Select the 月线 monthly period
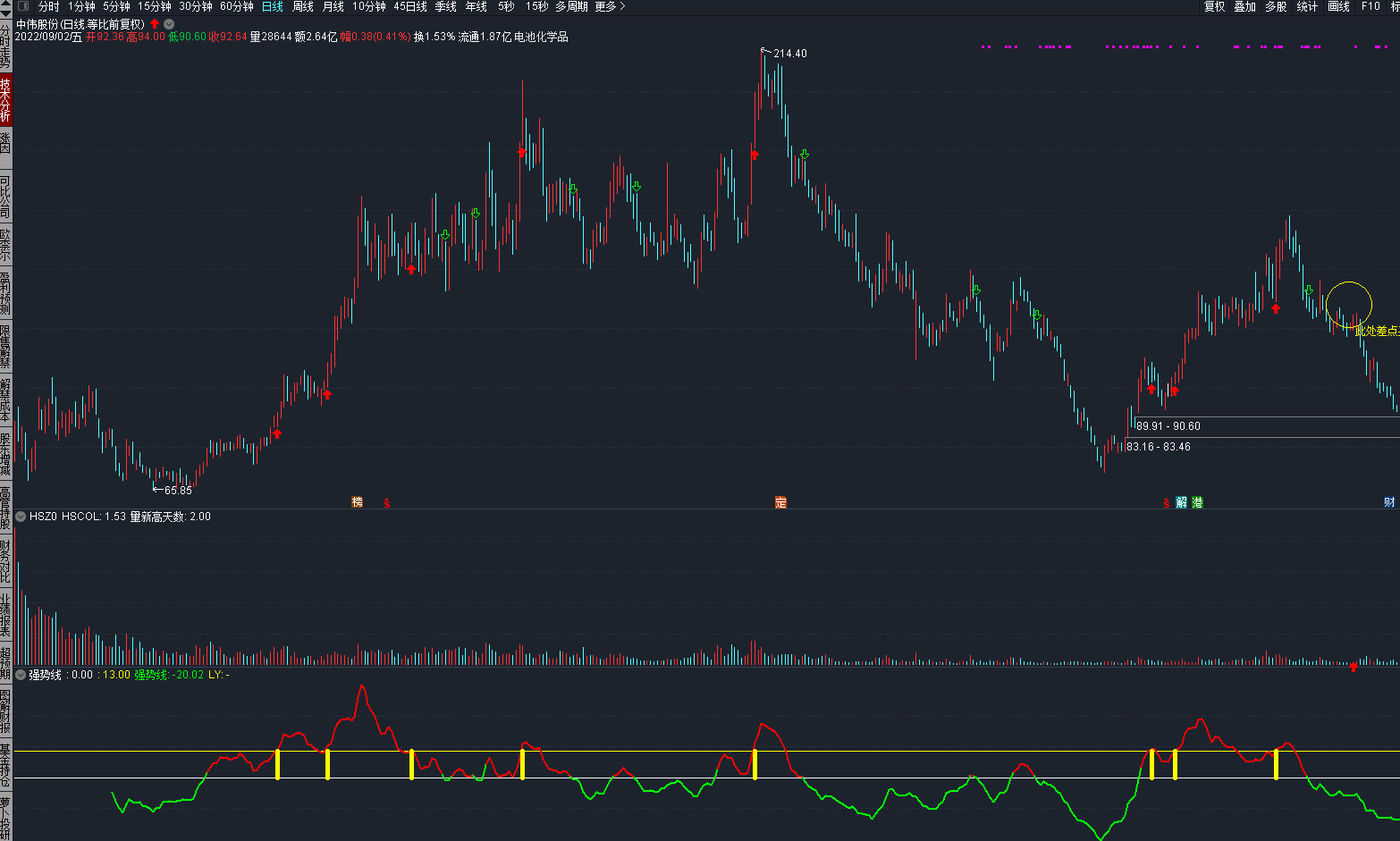This screenshot has width=1400, height=841. [333, 6]
